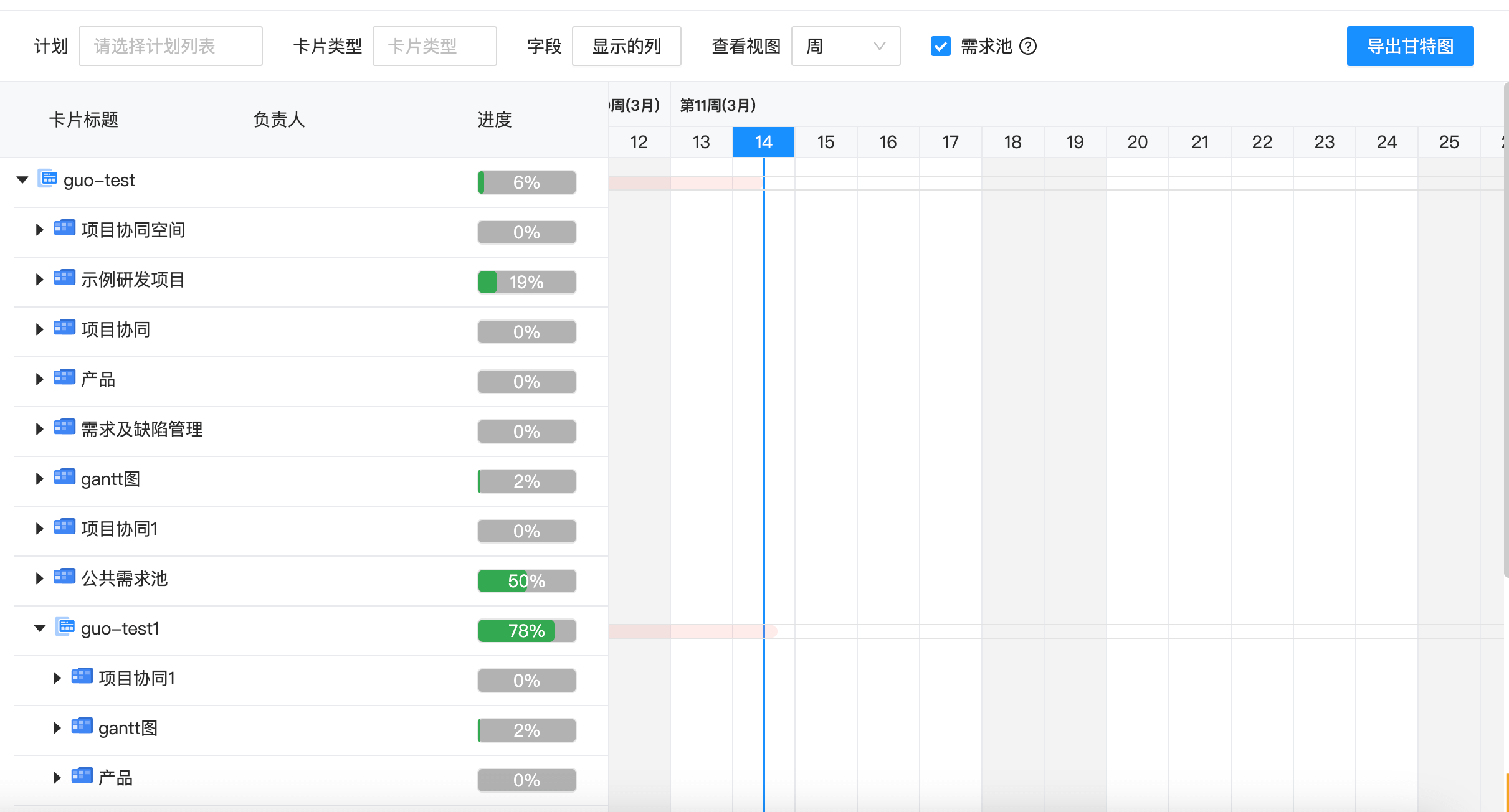Click the 公共需求池 card icon
The width and height of the screenshot is (1509, 812).
[x=64, y=577]
